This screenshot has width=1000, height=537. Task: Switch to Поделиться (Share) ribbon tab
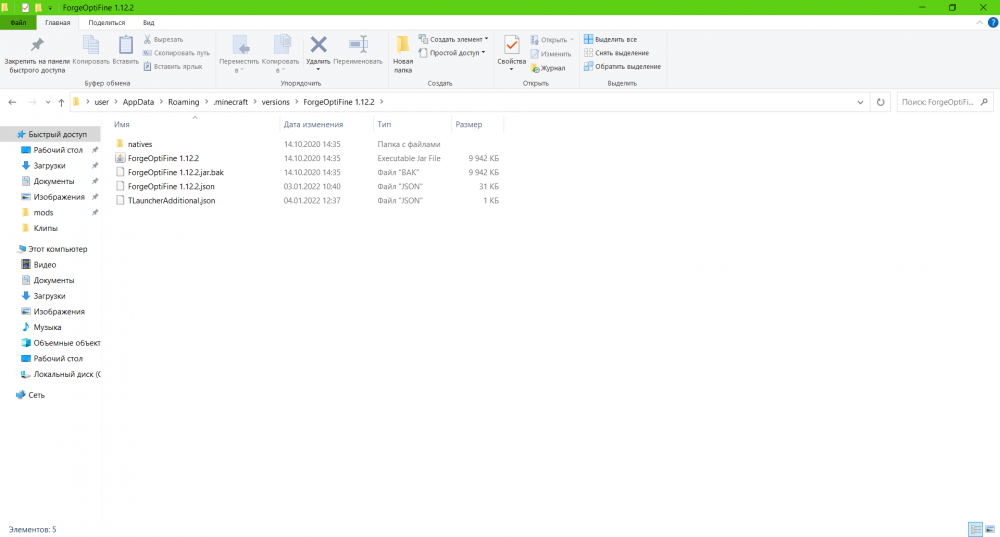coord(107,23)
